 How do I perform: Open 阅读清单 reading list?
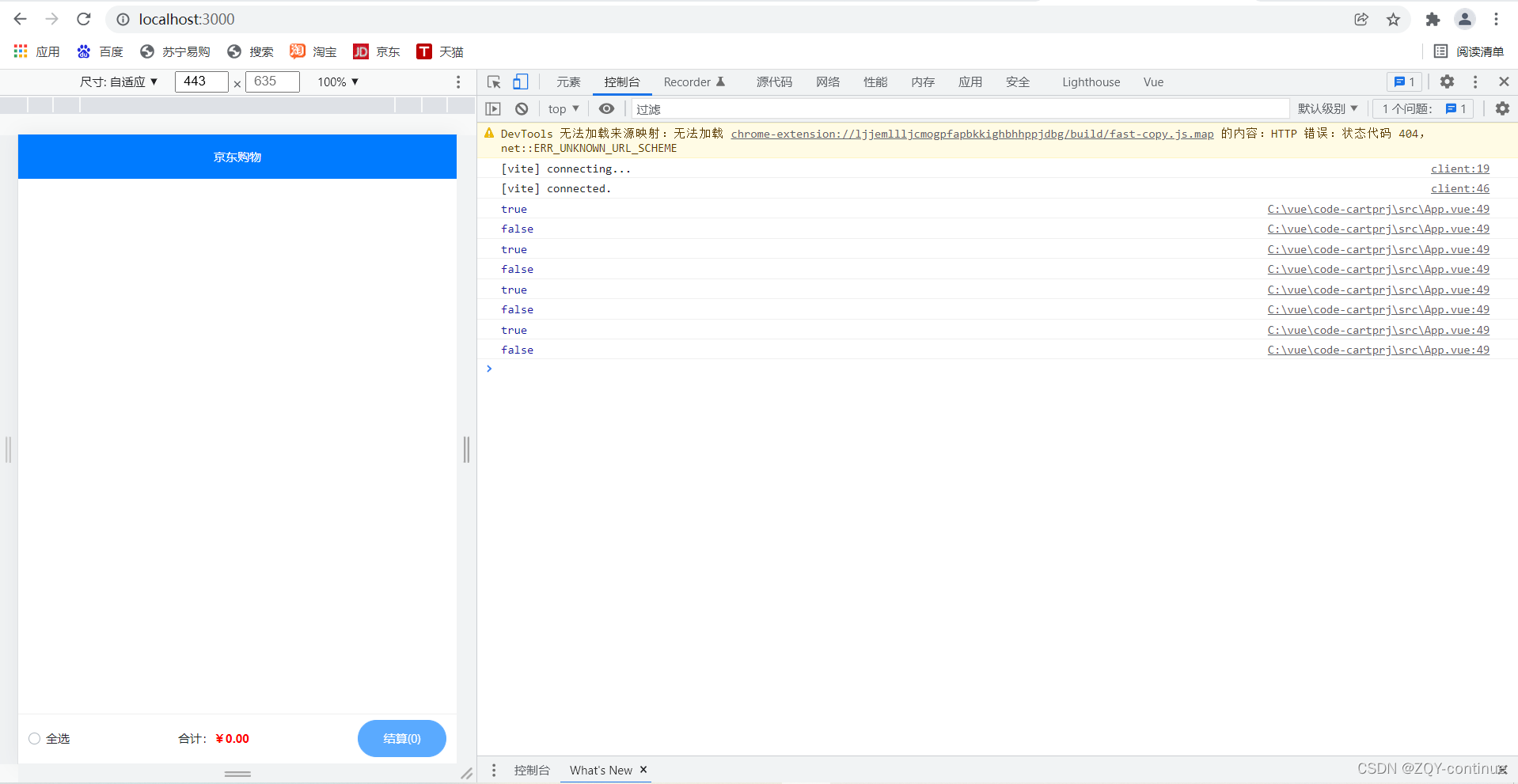(x=1469, y=51)
